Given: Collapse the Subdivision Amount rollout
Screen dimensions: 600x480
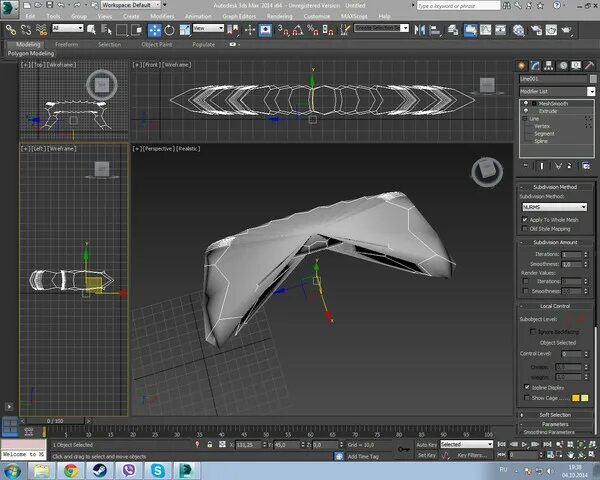Looking at the screenshot, I should point(555,243).
